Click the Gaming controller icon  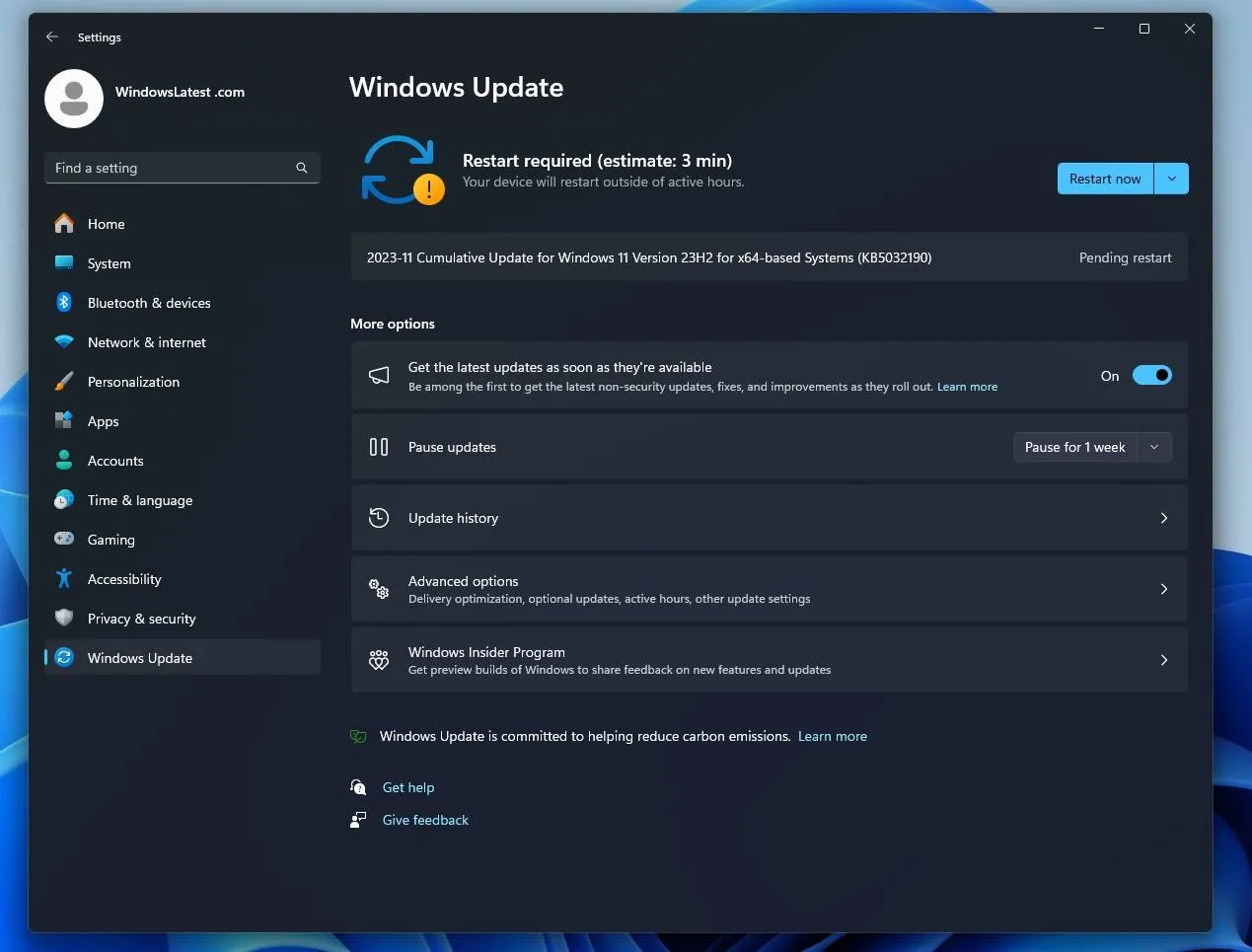[x=64, y=539]
